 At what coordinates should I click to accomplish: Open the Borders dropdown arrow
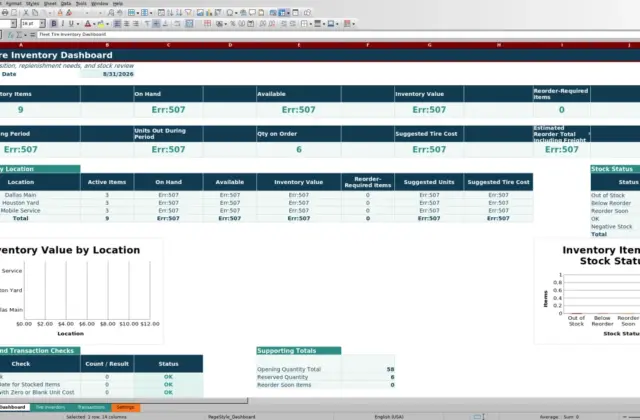[311, 24]
